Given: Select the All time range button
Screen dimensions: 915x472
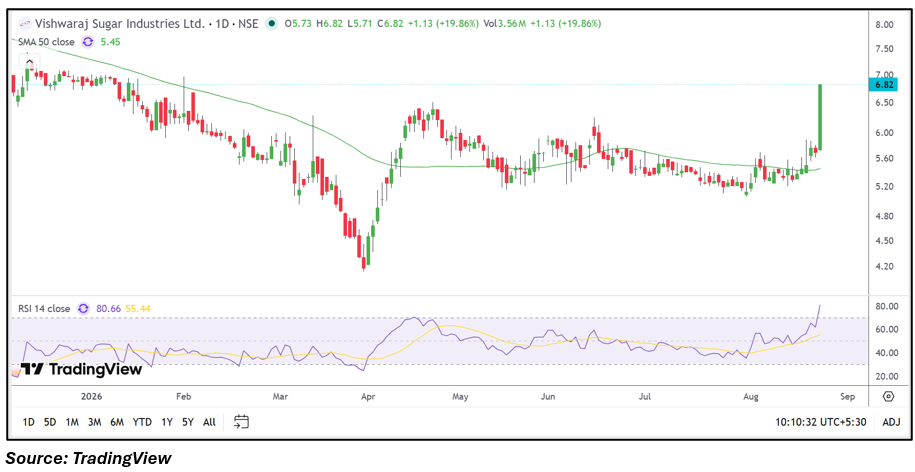Looking at the screenshot, I should 209,422.
